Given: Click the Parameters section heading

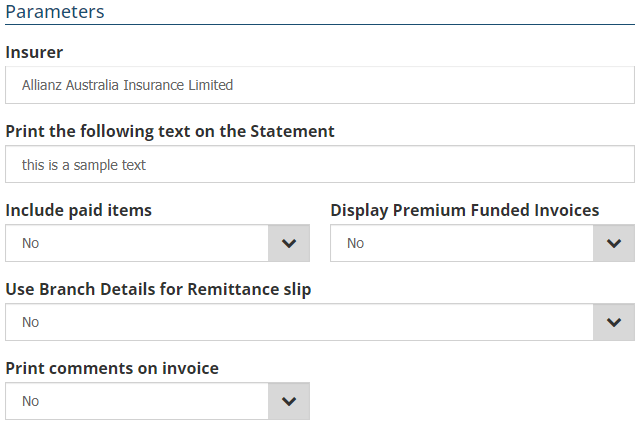Looking at the screenshot, I should coord(55,12).
